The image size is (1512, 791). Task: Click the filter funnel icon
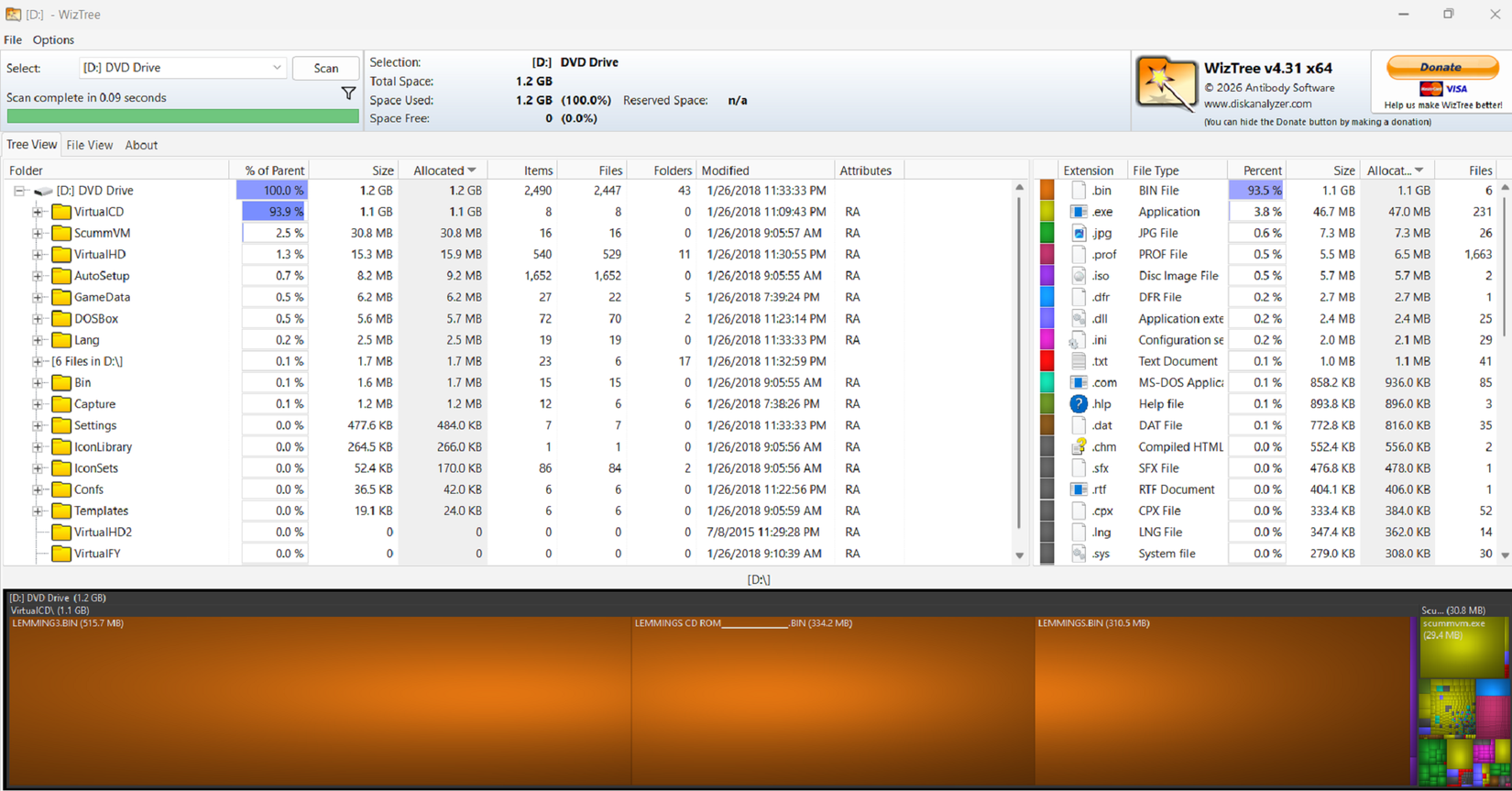(x=348, y=93)
